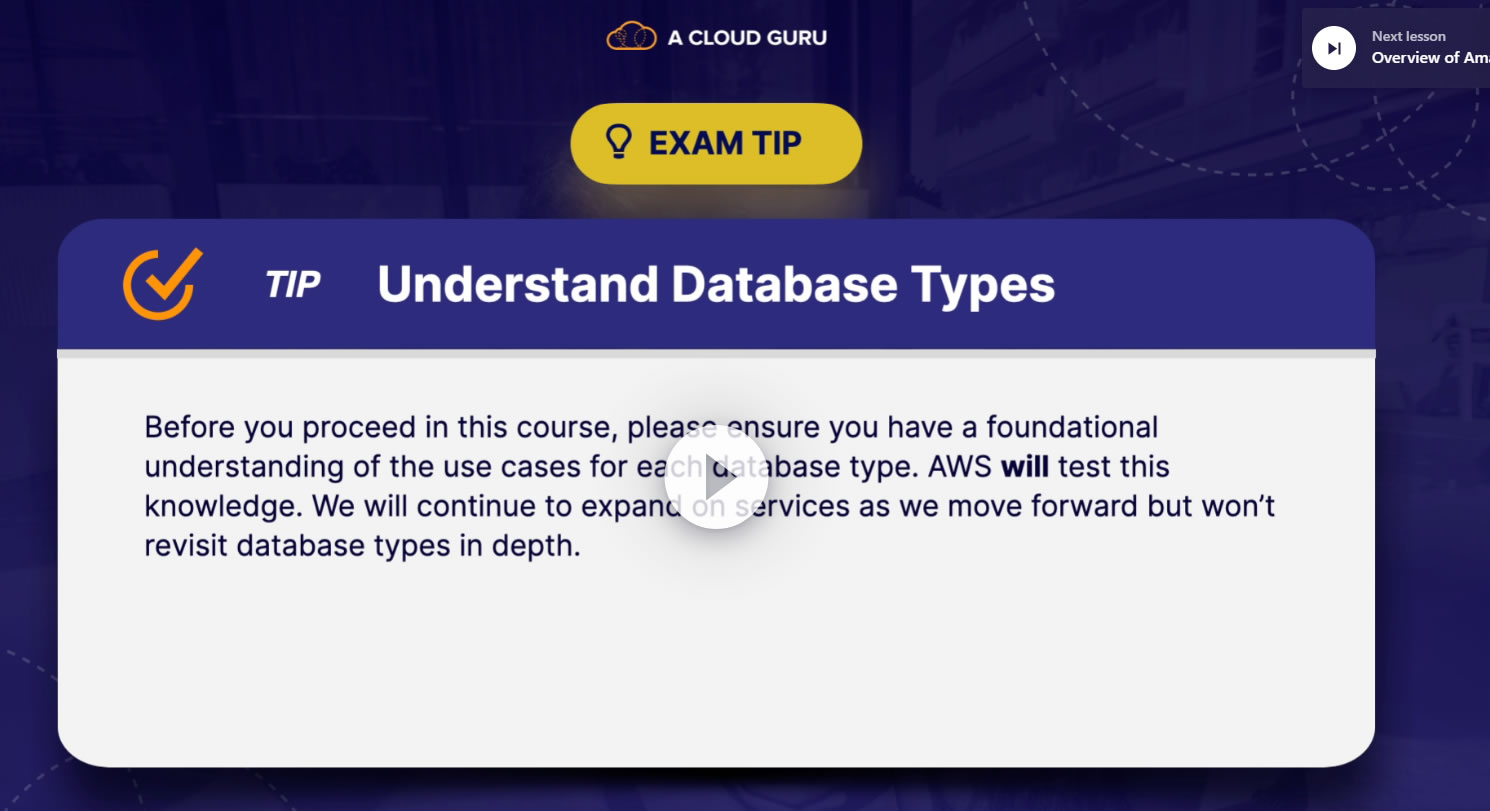Click the phrase 'revisit database types in depth'
1490x811 pixels.
[362, 546]
